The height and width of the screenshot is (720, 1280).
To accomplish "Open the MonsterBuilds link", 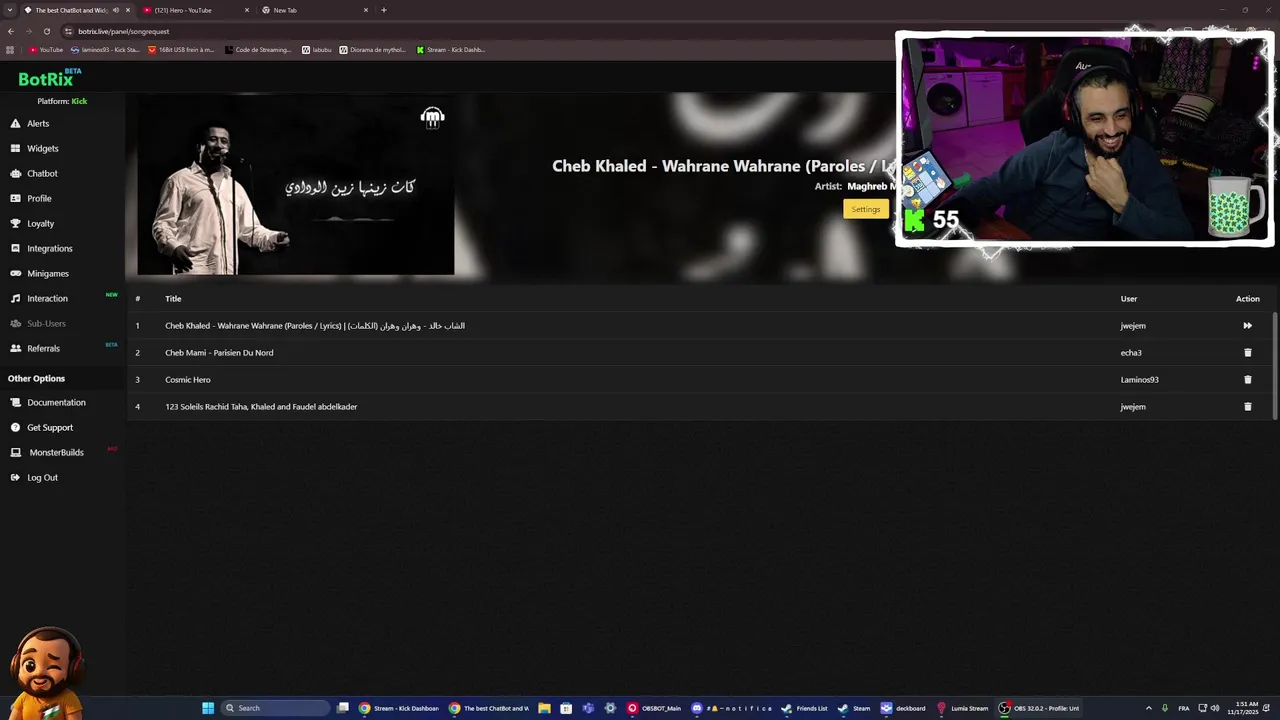I will point(47,452).
